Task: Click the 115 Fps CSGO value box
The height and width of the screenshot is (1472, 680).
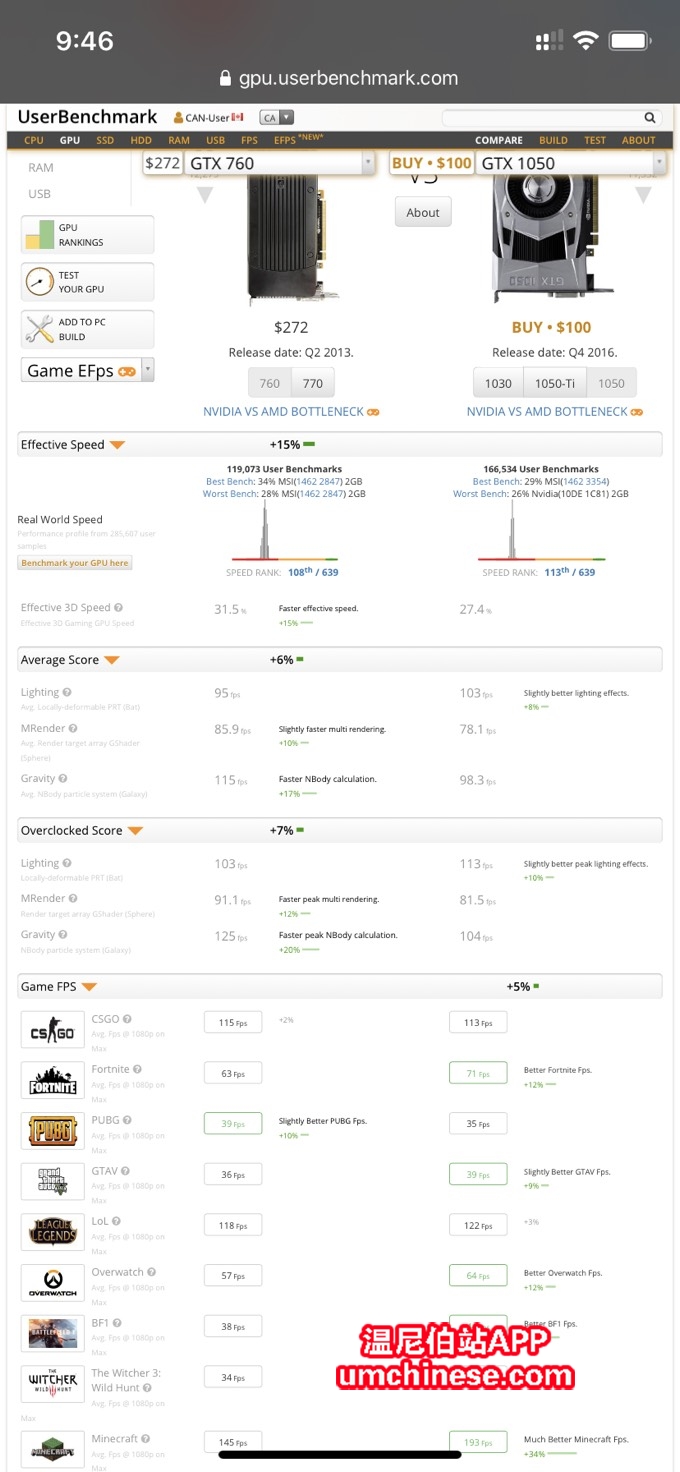Action: click(x=233, y=1022)
